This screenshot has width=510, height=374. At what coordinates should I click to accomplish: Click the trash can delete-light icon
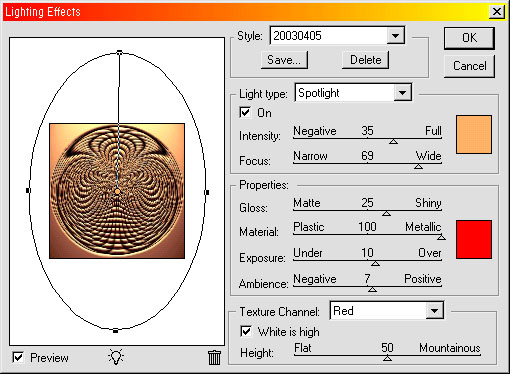click(x=214, y=357)
